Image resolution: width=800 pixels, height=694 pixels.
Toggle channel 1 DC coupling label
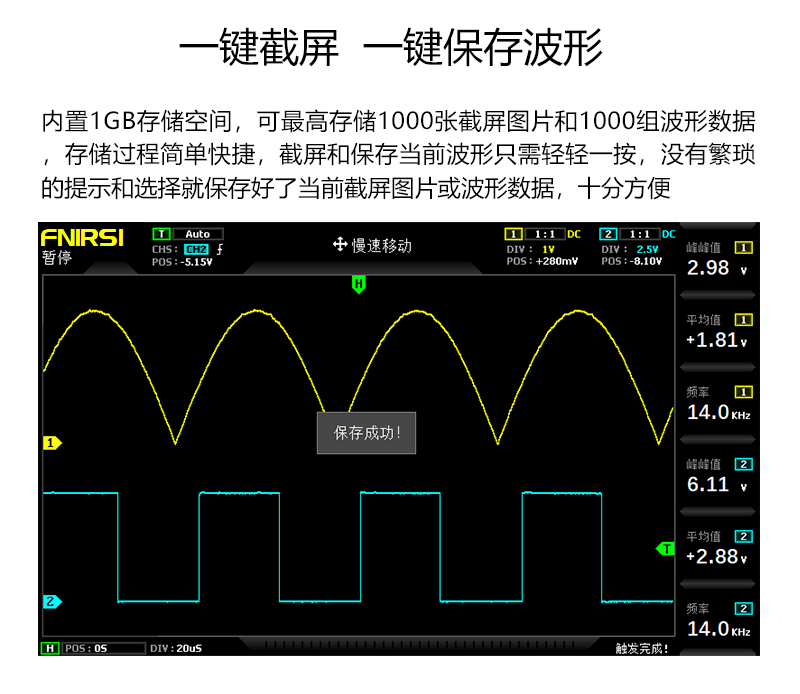click(574, 234)
